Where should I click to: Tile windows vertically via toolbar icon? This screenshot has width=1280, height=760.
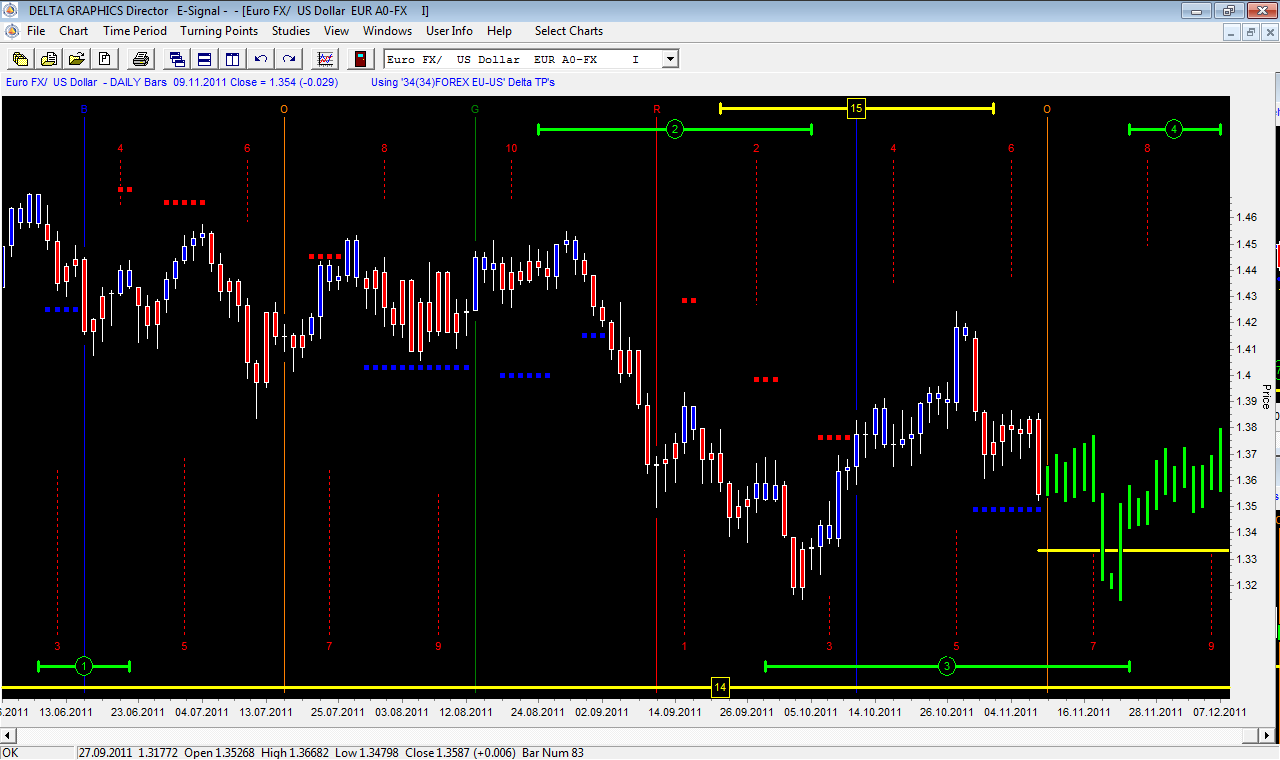(232, 59)
